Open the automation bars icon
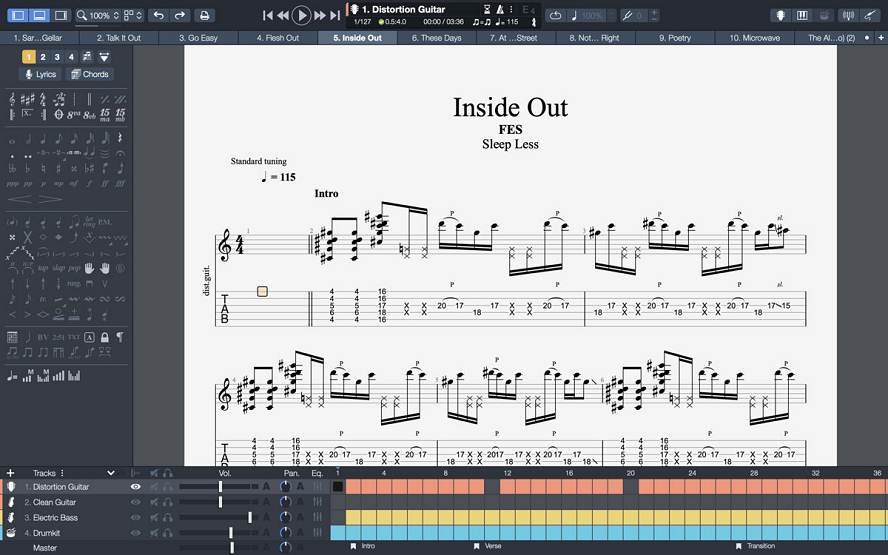The height and width of the screenshot is (555, 888). (58, 375)
